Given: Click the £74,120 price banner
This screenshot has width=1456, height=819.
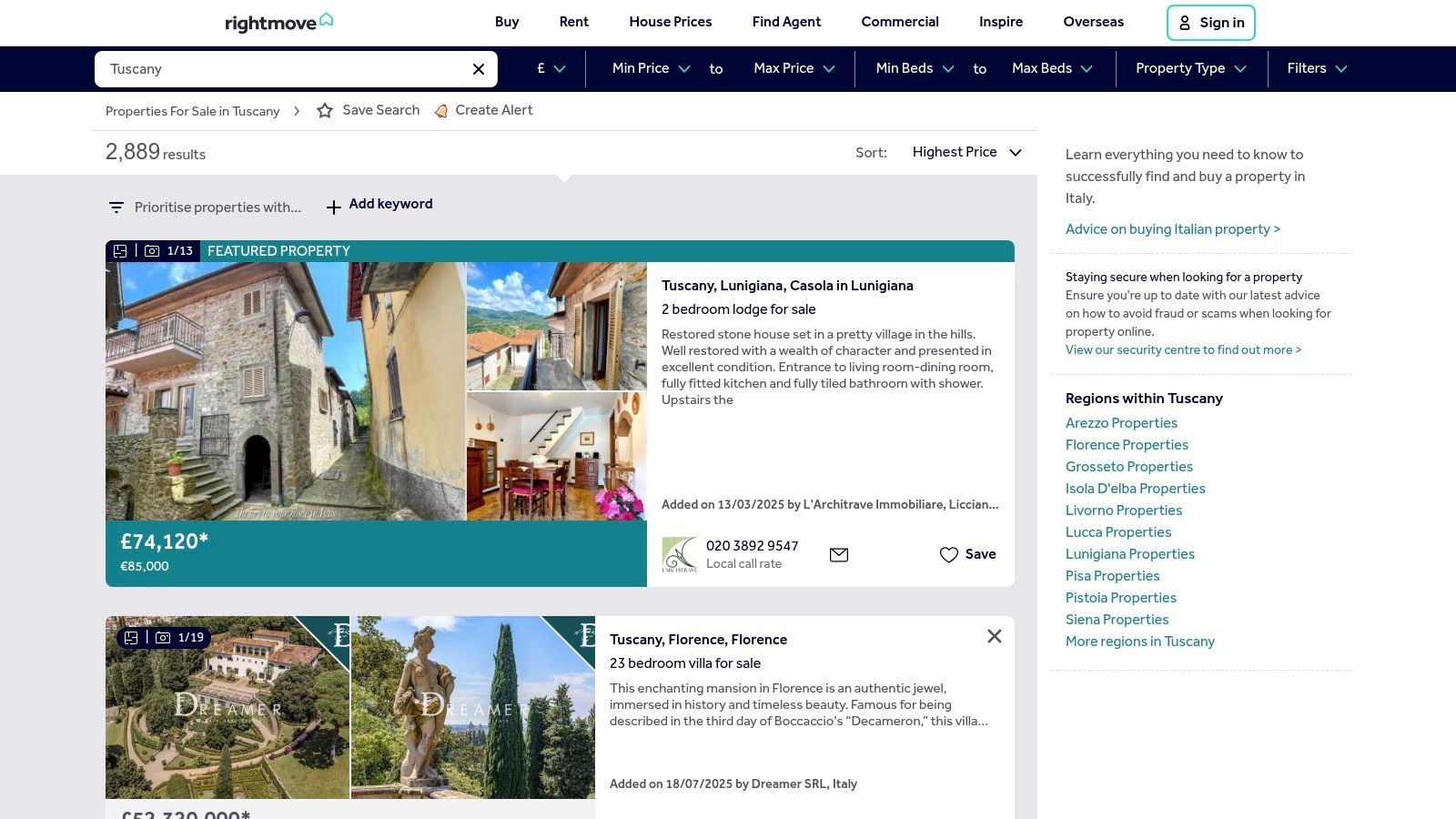Looking at the screenshot, I should [376, 553].
